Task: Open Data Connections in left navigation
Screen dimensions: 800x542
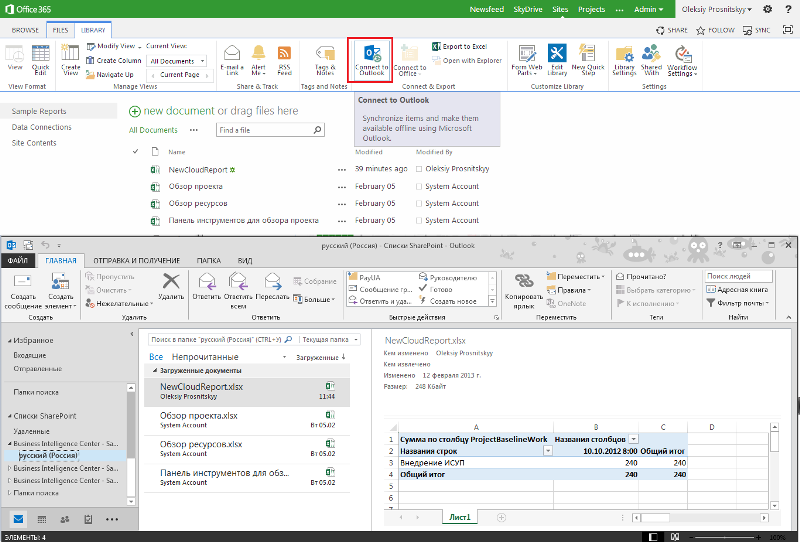Action: (x=42, y=127)
